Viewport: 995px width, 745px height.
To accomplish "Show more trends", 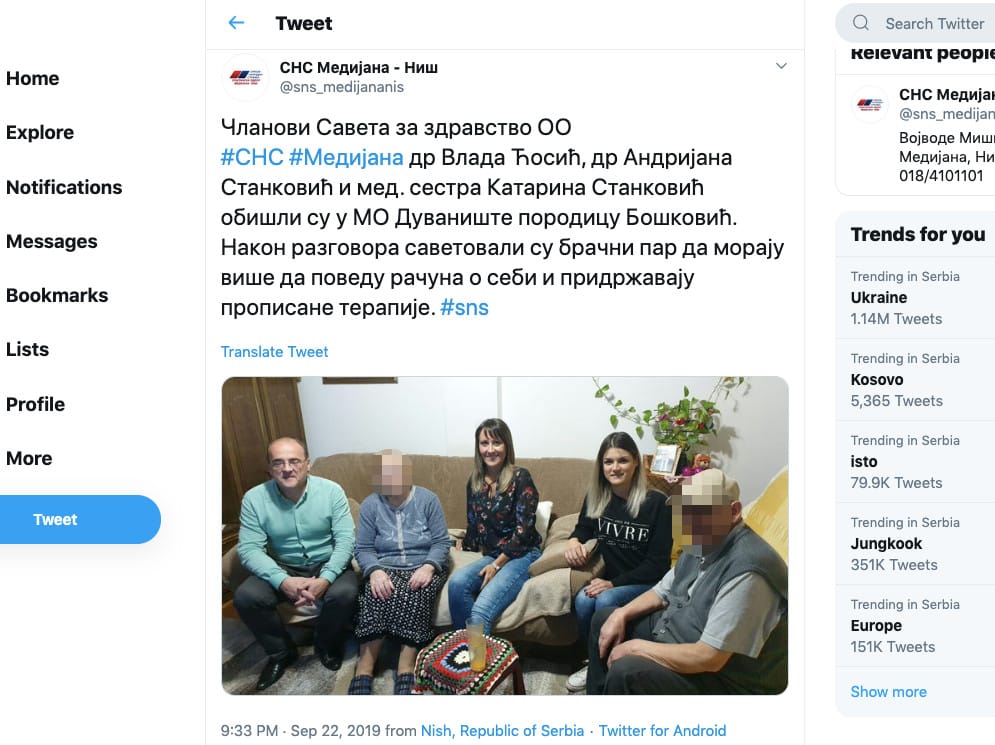I will point(888,692).
